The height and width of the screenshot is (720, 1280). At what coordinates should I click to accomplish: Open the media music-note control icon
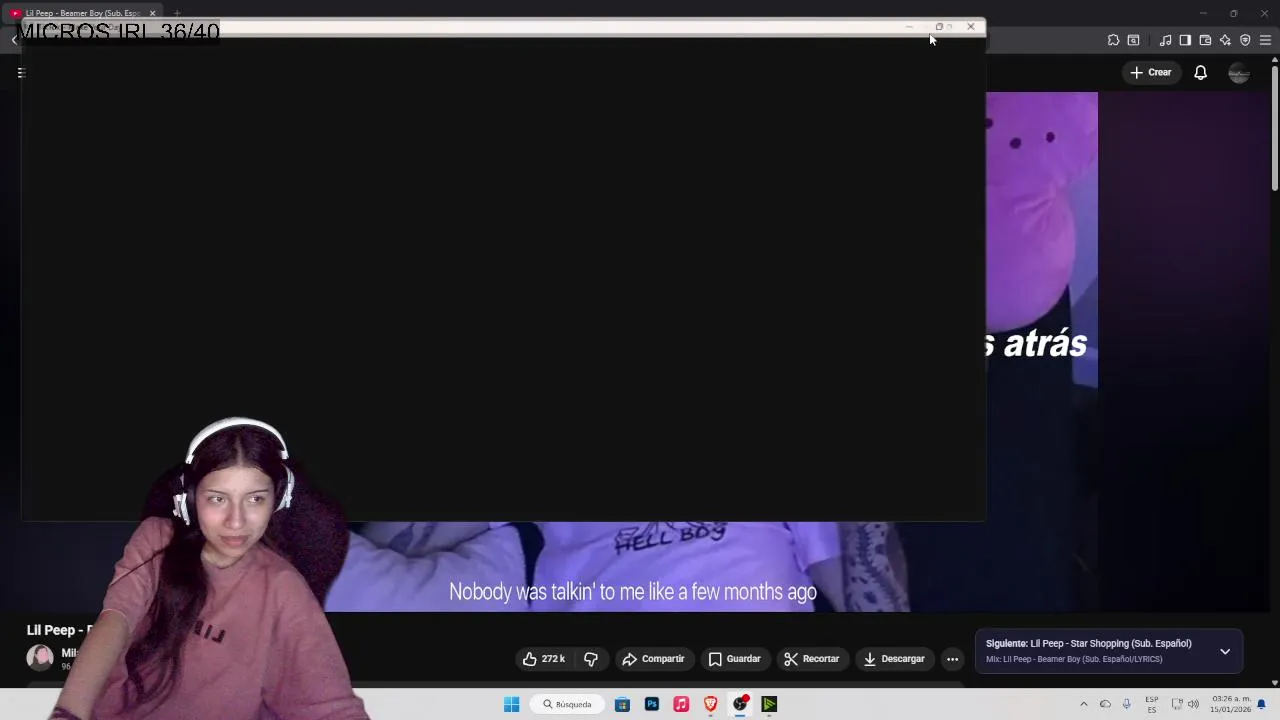(1165, 40)
